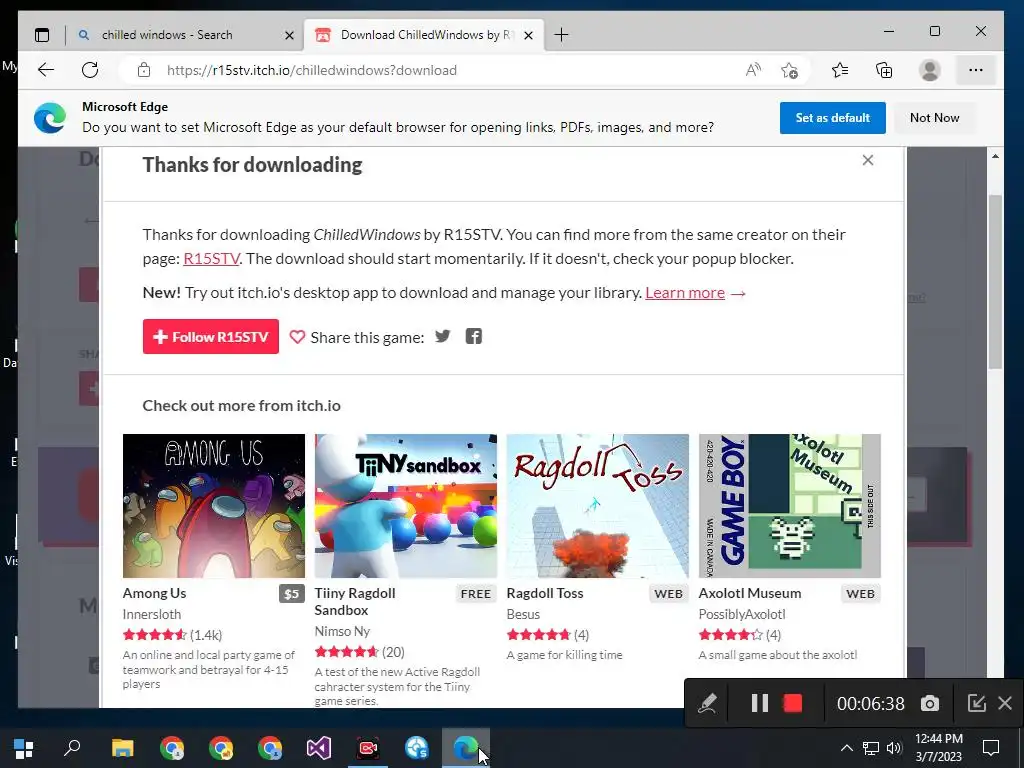This screenshot has height=768, width=1024.
Task: Open Learn more about itch.io app
Action: (685, 293)
